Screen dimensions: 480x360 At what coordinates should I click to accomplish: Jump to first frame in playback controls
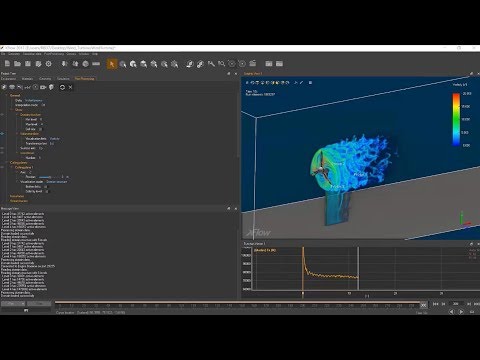(x=435, y=304)
